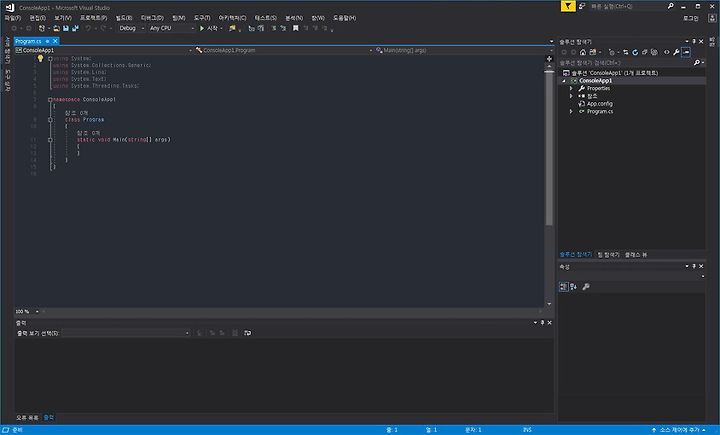This screenshot has width=720, height=435.
Task: Close the Program.cs tab
Action: click(x=55, y=41)
